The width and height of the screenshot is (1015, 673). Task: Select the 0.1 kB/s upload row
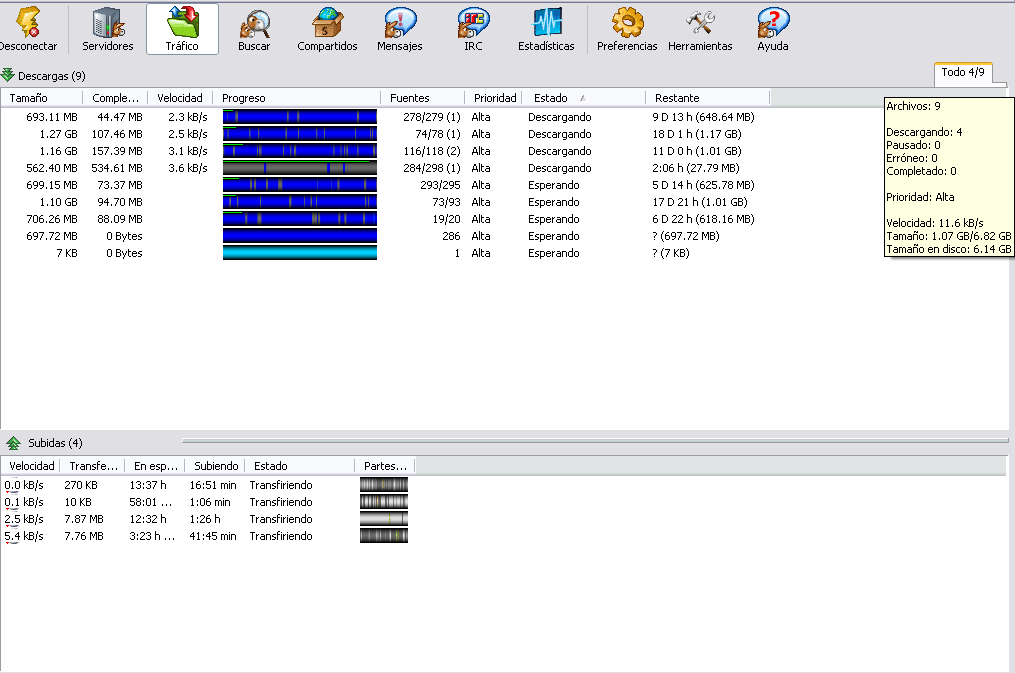[207, 502]
